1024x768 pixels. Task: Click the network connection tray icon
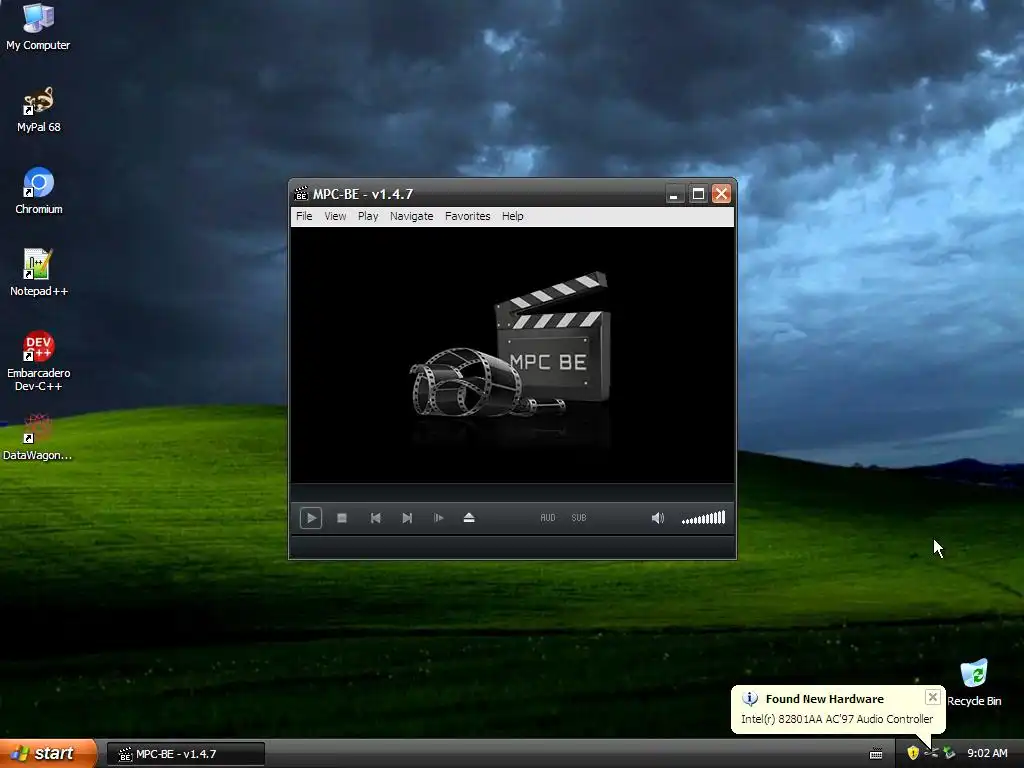pos(931,754)
